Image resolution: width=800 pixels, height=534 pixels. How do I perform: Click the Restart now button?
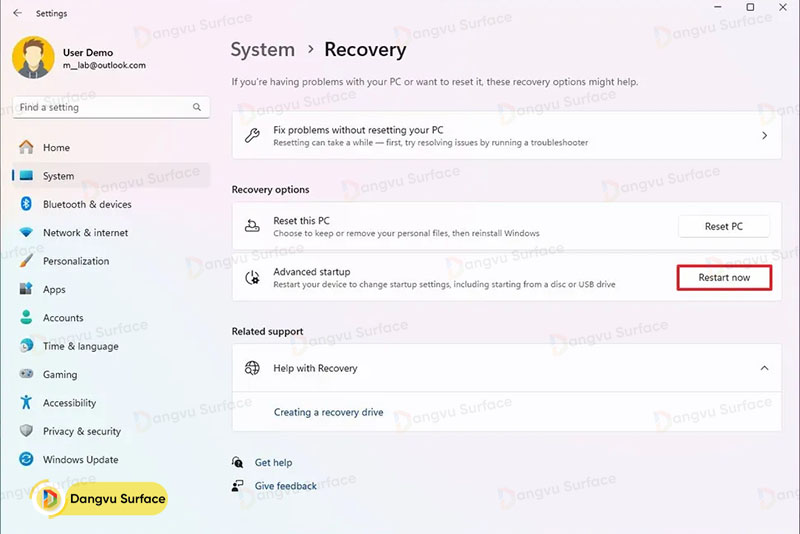(724, 277)
